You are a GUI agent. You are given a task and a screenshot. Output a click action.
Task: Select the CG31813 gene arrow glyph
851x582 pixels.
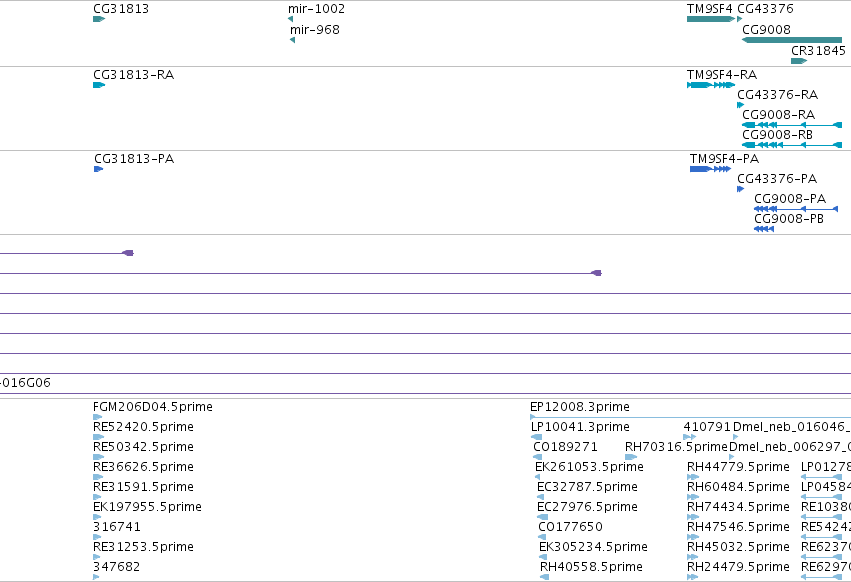tap(99, 19)
